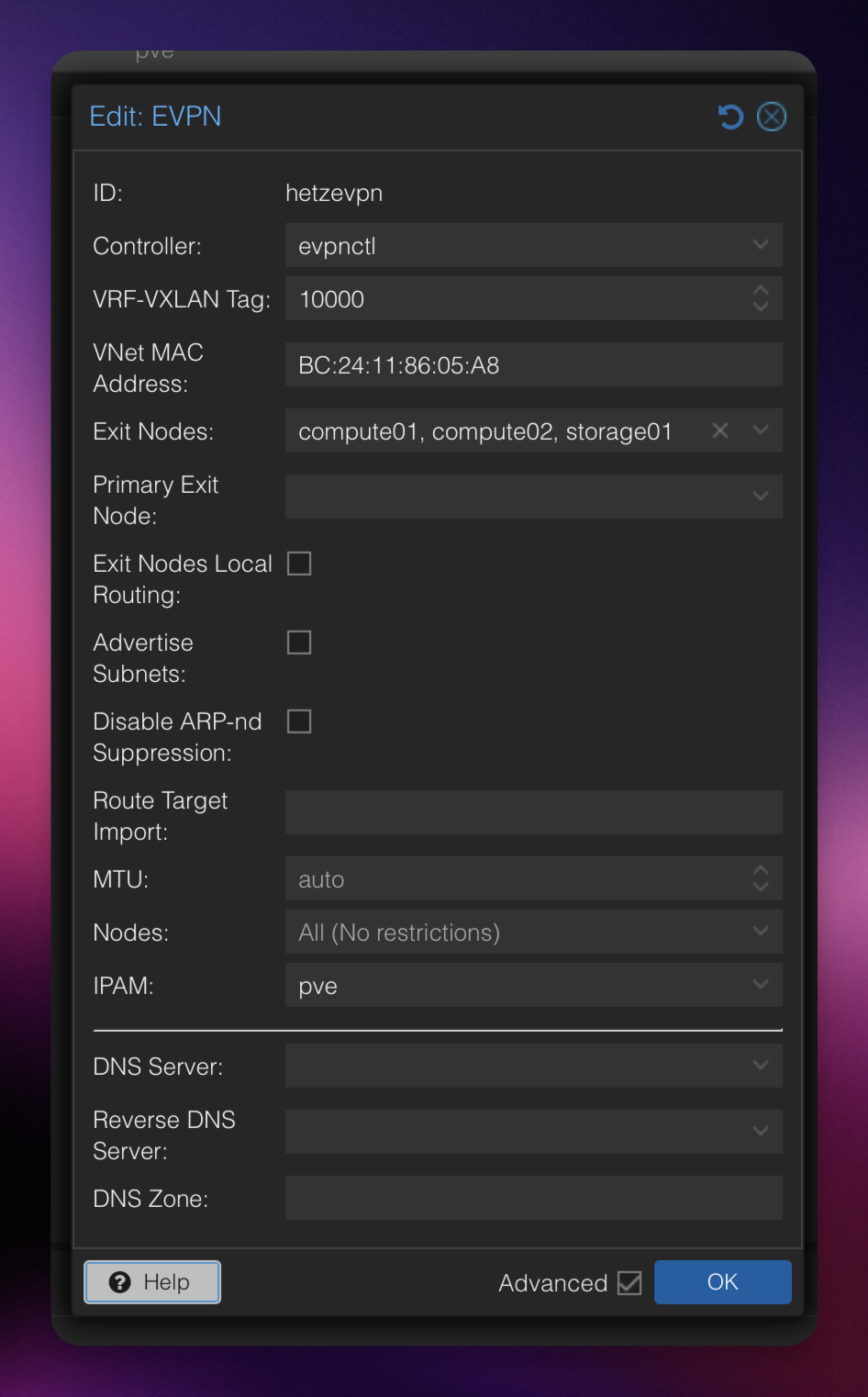Click the close dialog circle icon
This screenshot has width=868, height=1397.
(x=771, y=116)
